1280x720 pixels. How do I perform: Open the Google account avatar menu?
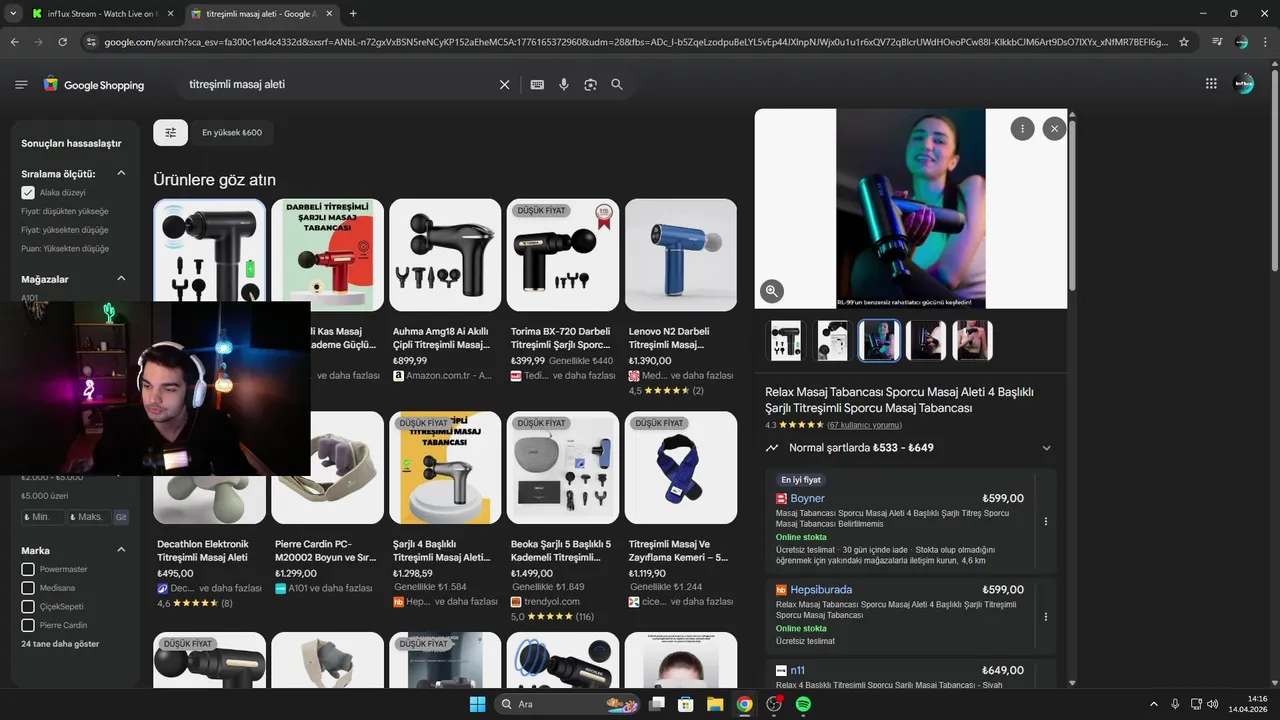(x=1244, y=84)
